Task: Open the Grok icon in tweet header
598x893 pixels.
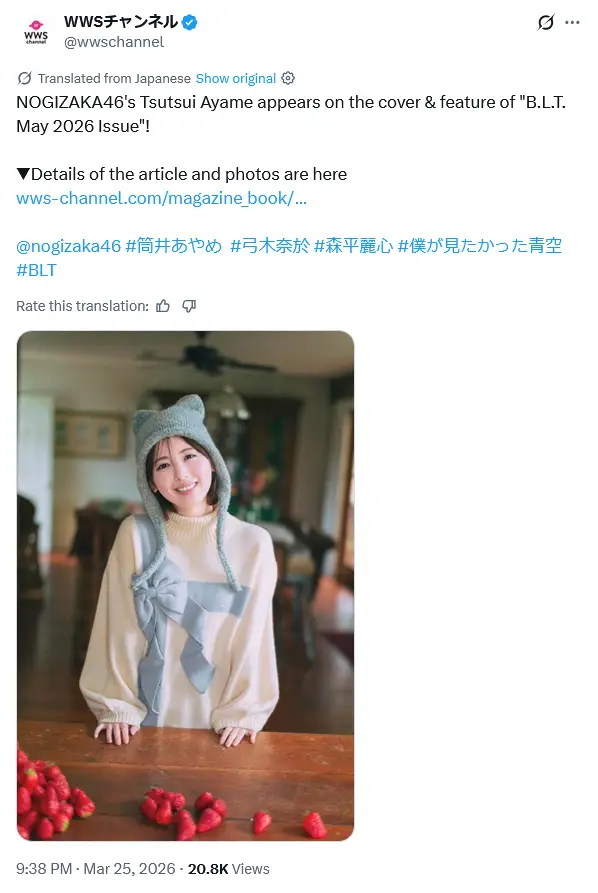Action: [x=545, y=22]
